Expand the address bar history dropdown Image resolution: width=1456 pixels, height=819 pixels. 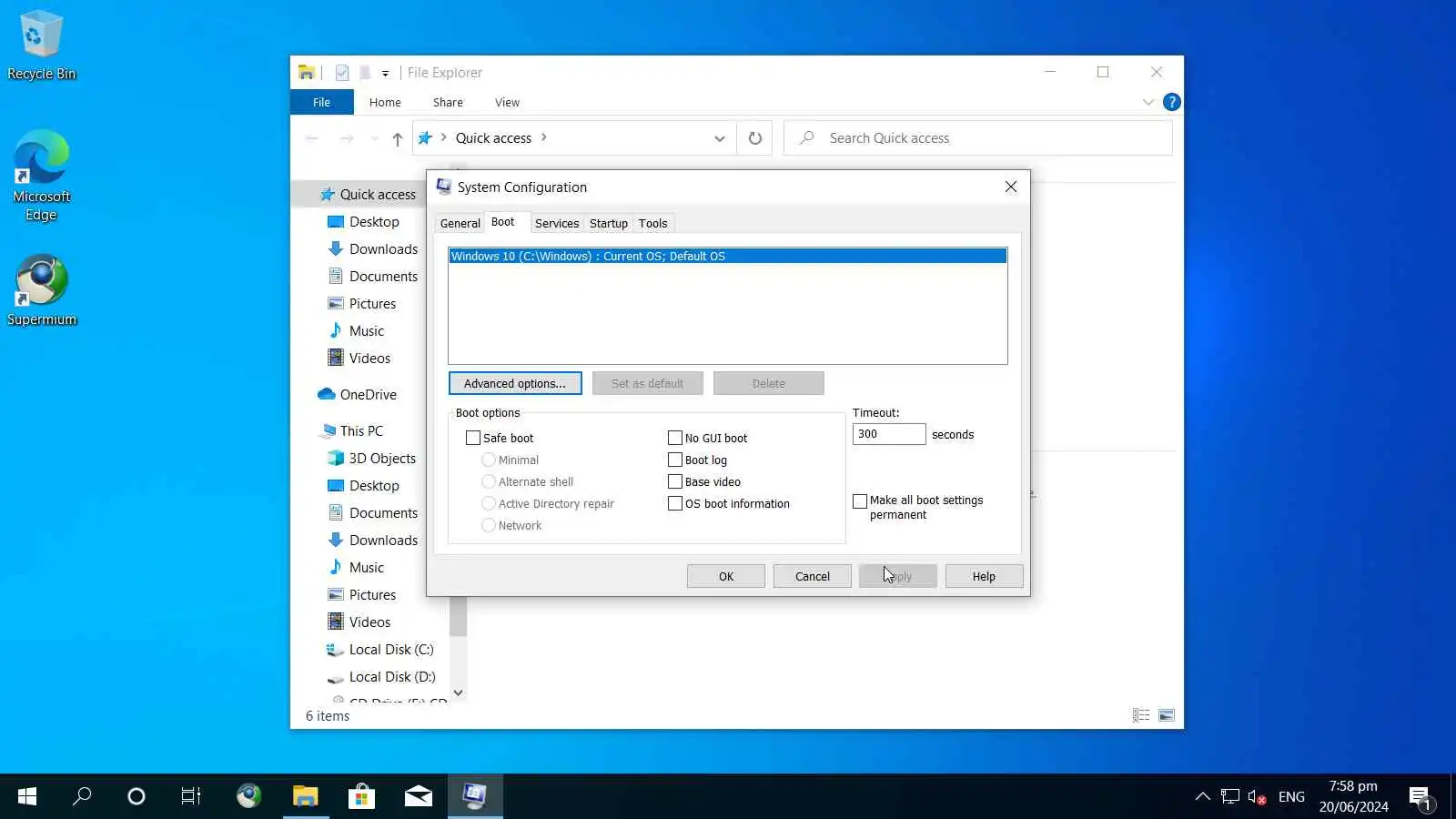coord(719,138)
